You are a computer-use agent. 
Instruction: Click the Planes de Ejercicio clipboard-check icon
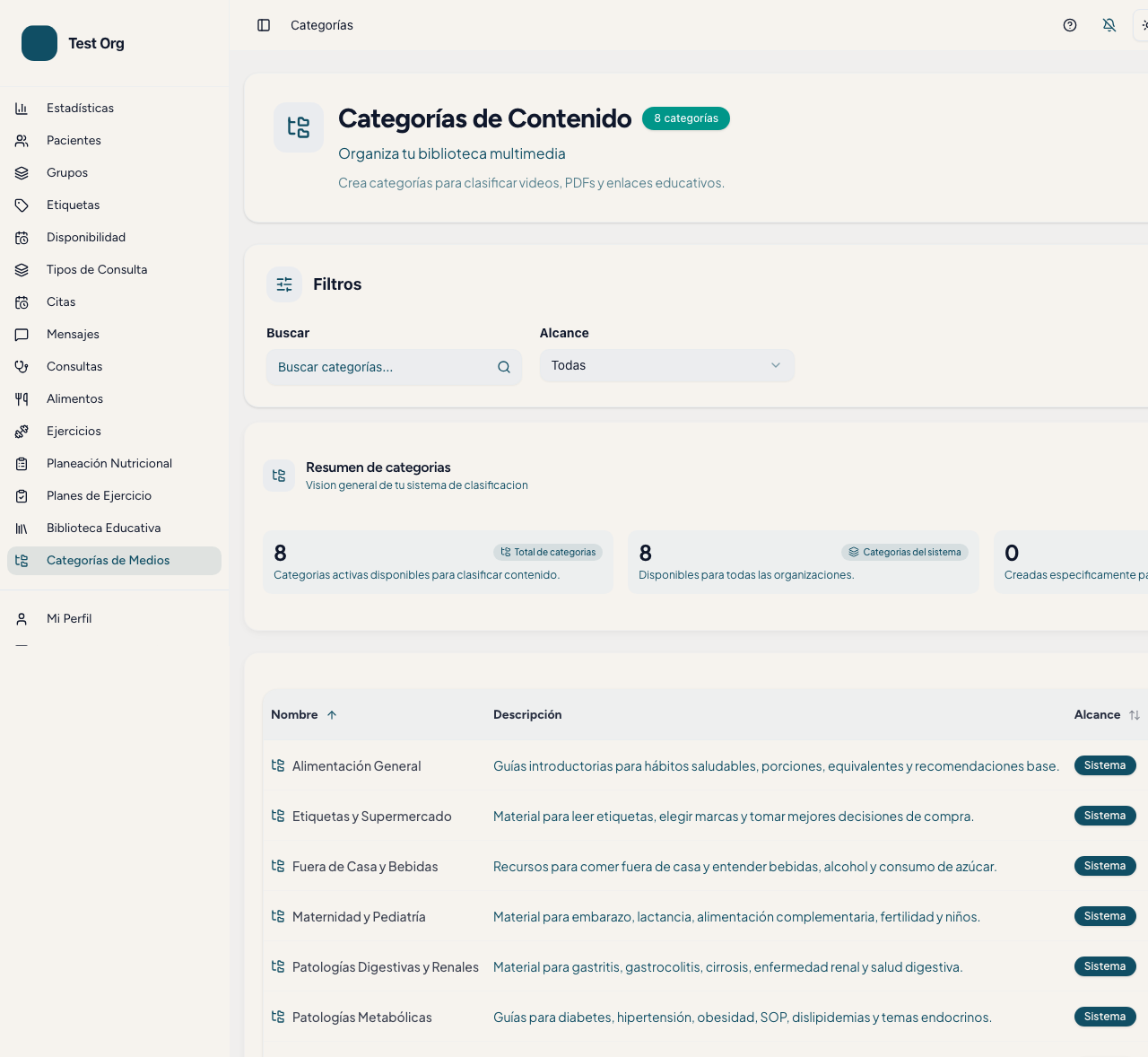point(22,495)
